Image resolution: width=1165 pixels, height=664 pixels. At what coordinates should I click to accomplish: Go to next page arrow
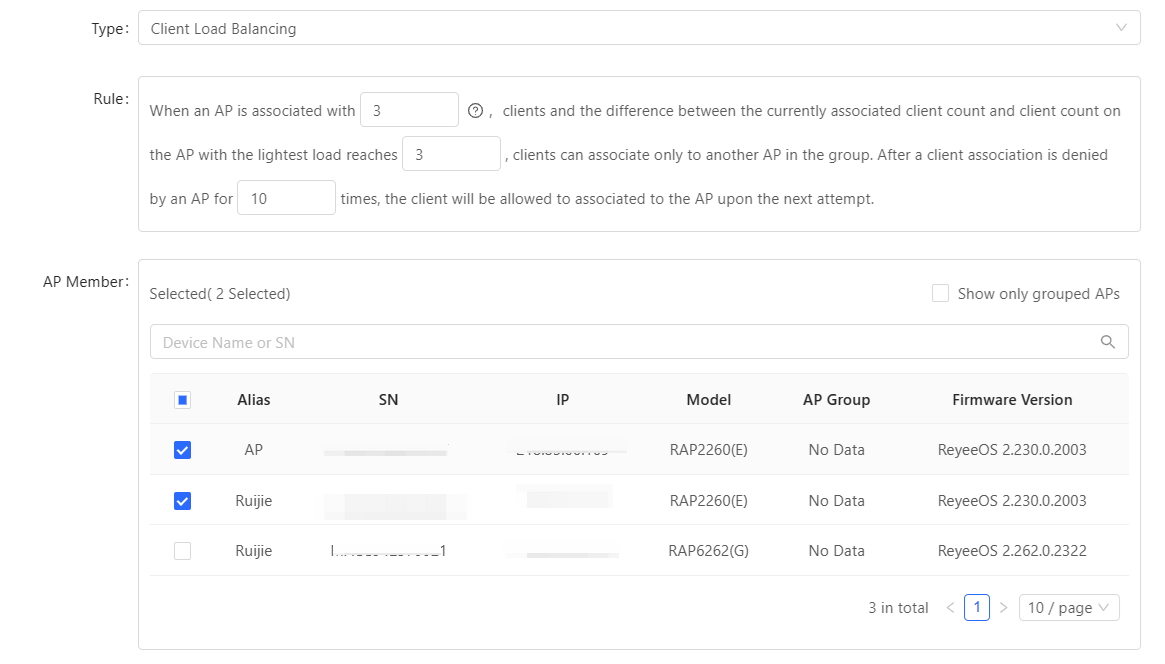1003,608
